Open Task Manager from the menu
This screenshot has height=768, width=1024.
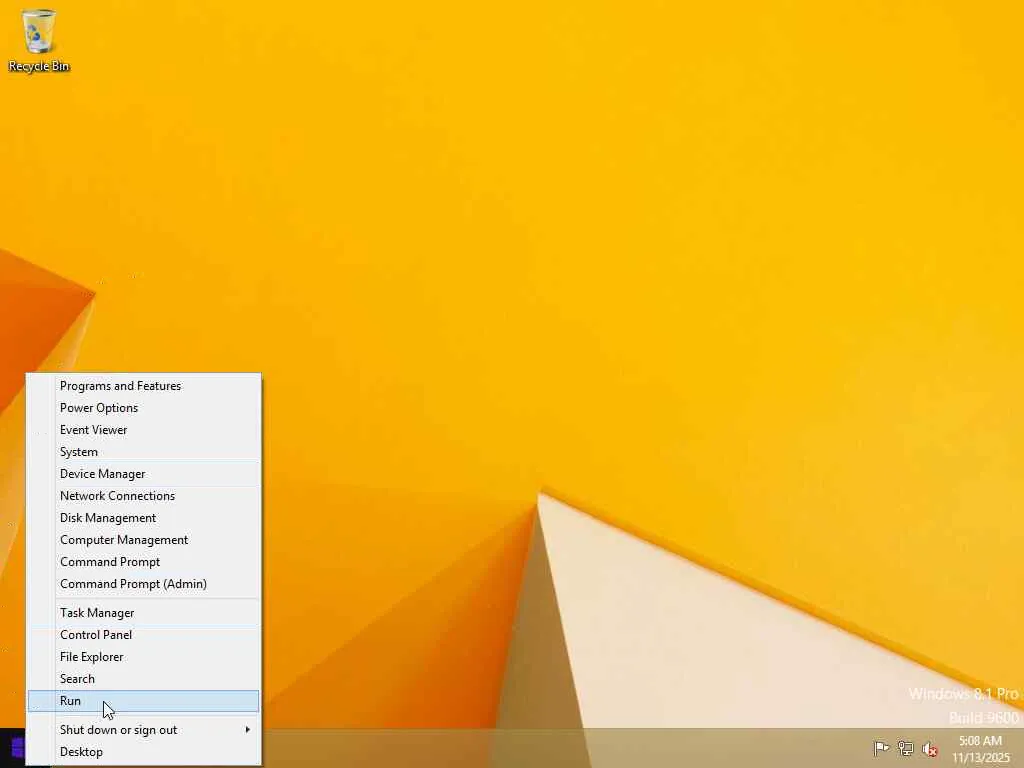click(x=143, y=613)
